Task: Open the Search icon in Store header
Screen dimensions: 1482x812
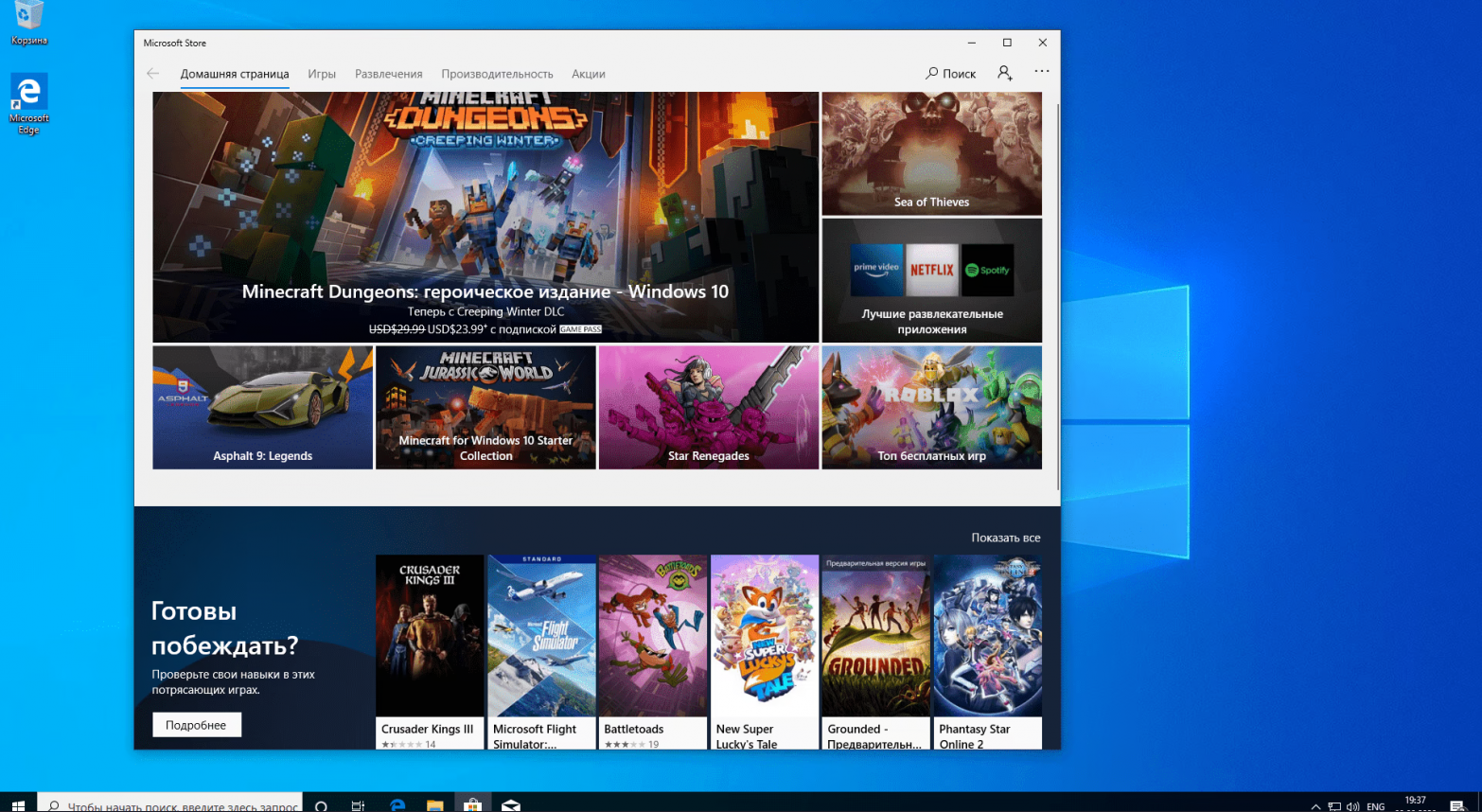Action: (951, 74)
